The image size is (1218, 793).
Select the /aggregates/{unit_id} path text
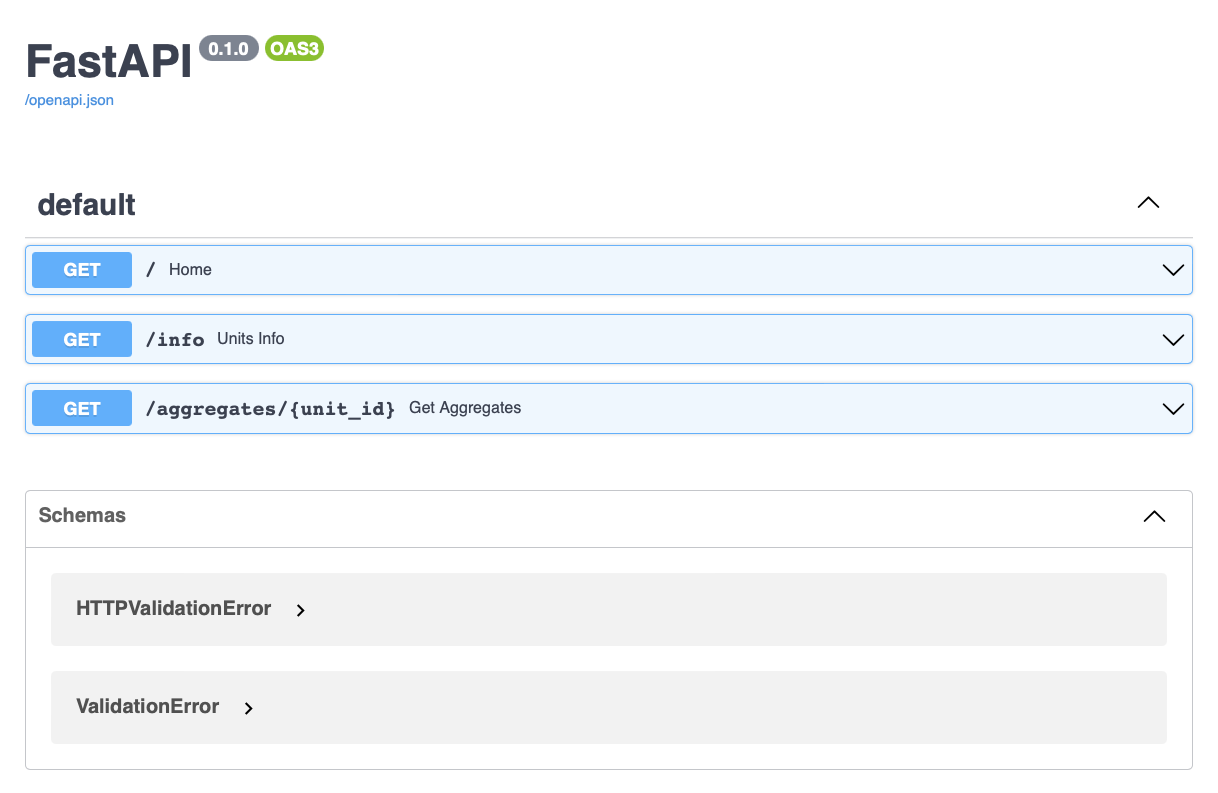(x=271, y=409)
